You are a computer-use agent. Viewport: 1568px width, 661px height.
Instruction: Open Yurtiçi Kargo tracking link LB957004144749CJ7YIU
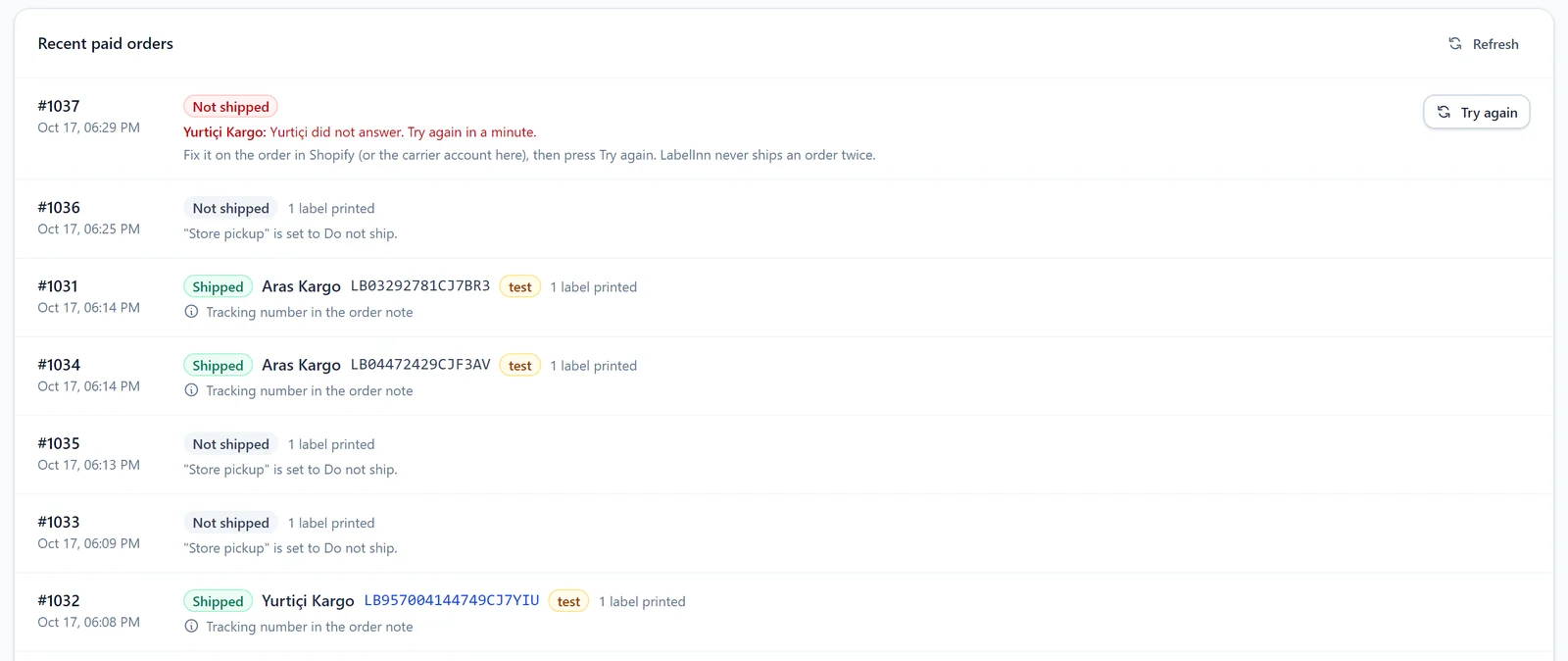452,600
